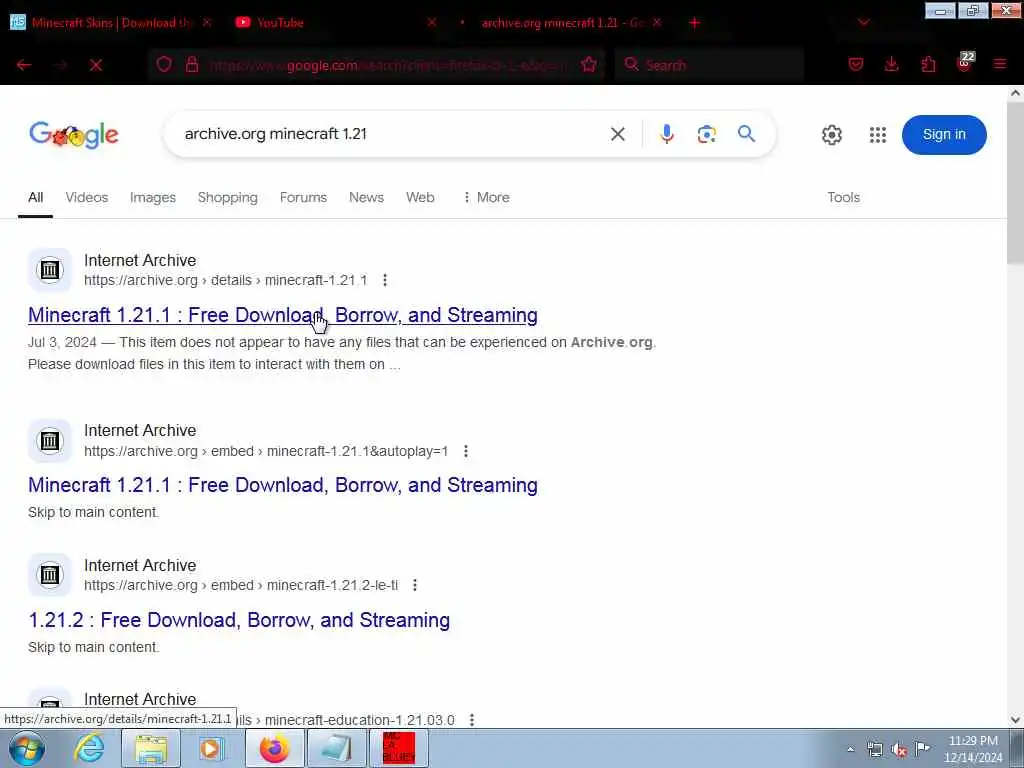The height and width of the screenshot is (768, 1024).
Task: Close the YouTube tab
Action: [432, 22]
